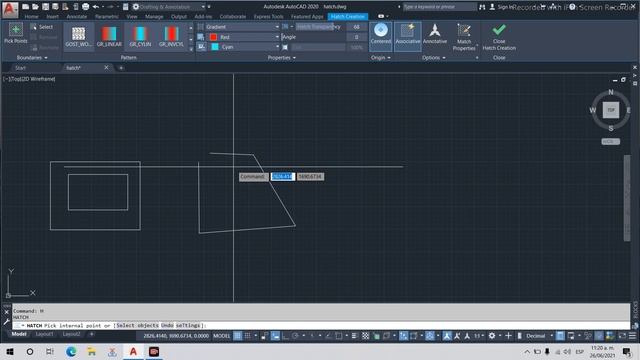This screenshot has width=640, height=360.
Task: Click the cyan color swatch
Action: point(215,47)
